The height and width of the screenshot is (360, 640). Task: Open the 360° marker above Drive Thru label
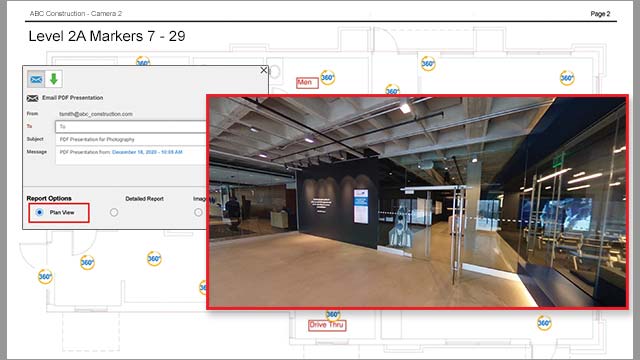pos(333,315)
